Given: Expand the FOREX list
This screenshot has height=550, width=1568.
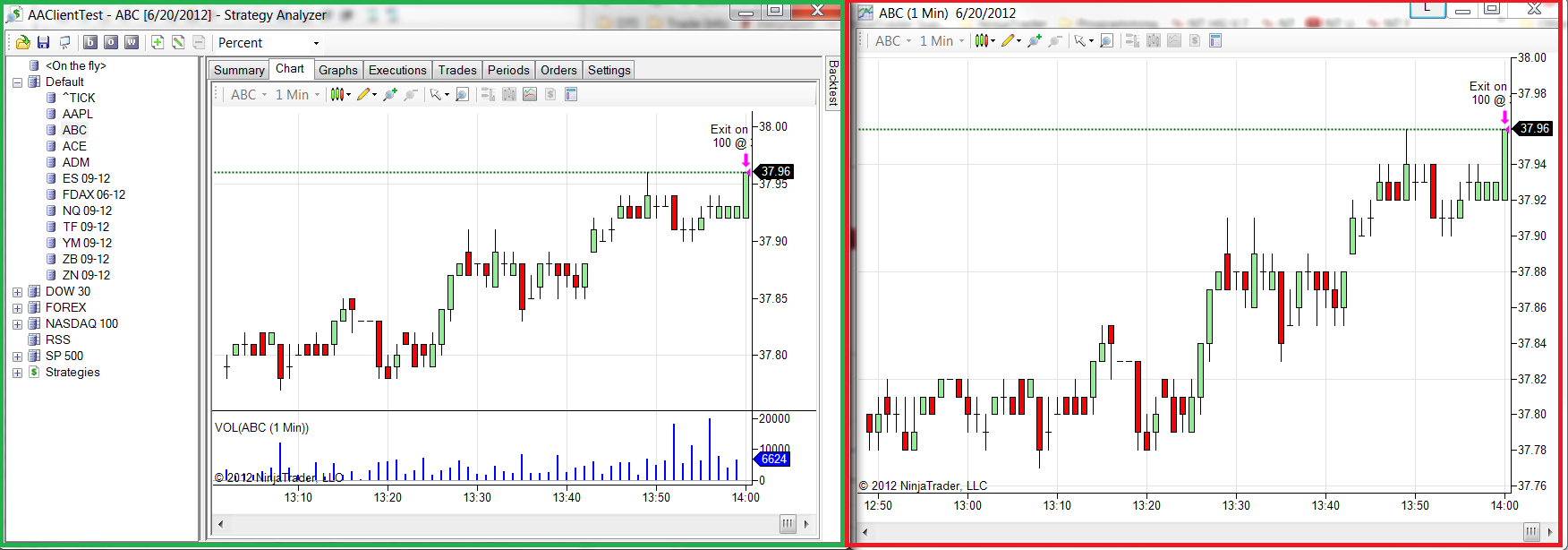Looking at the screenshot, I should point(17,307).
